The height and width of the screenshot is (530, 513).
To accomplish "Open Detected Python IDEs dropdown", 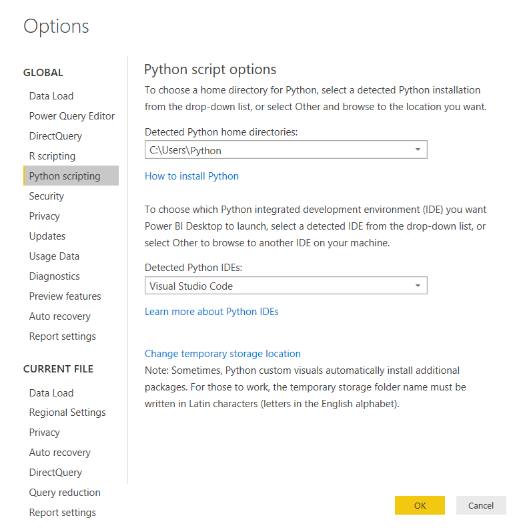I will pyautogui.click(x=286, y=286).
